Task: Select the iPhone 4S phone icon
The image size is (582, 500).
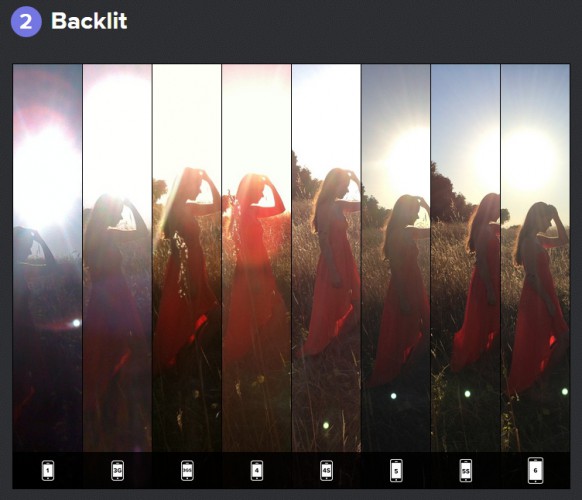Action: point(326,470)
